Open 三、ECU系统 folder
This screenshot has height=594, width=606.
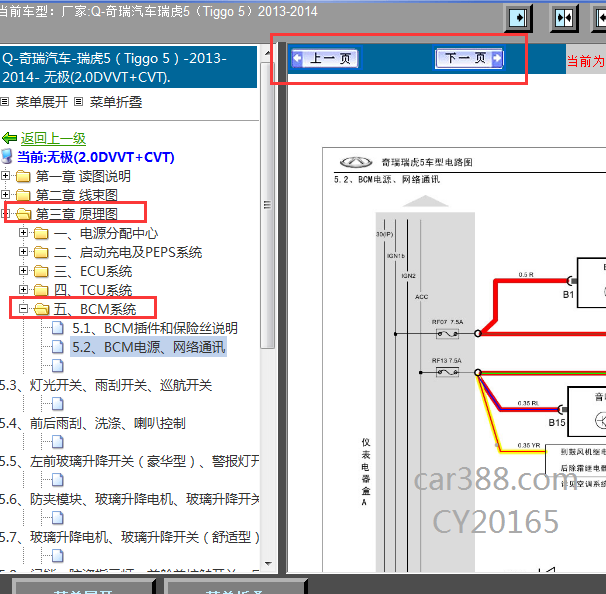tap(93, 271)
